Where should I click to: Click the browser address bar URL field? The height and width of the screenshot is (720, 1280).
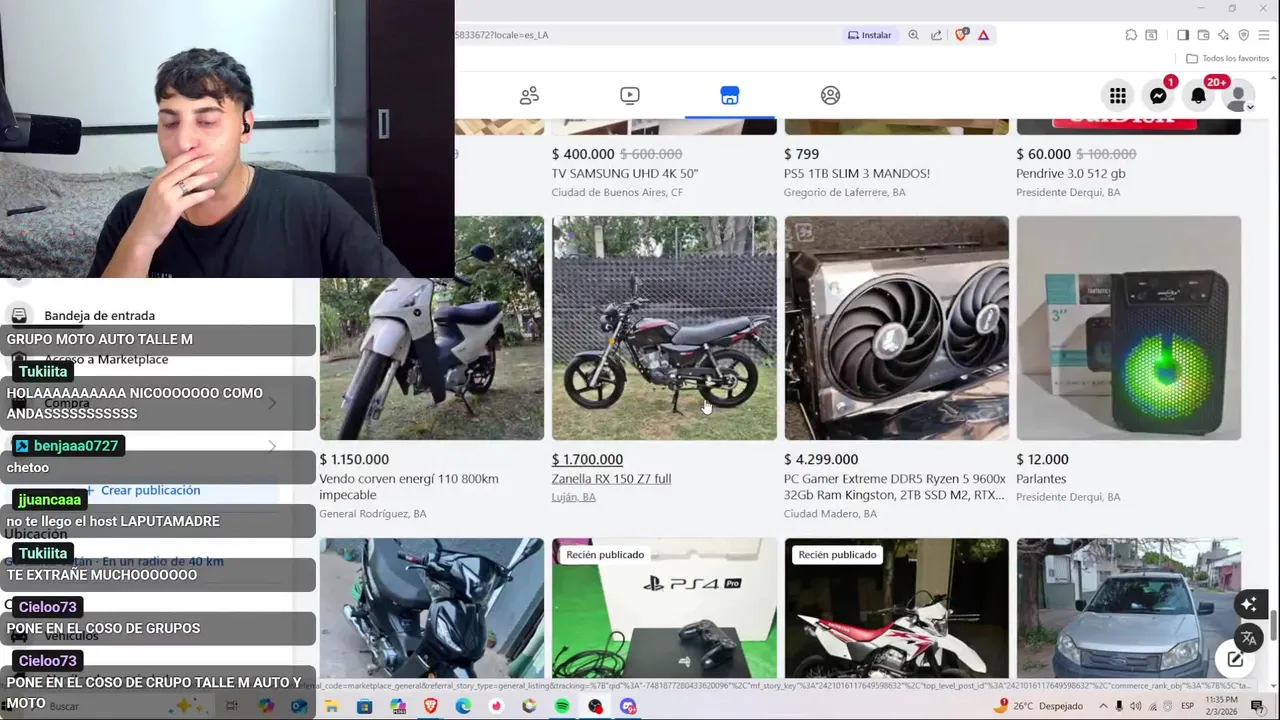coord(646,35)
